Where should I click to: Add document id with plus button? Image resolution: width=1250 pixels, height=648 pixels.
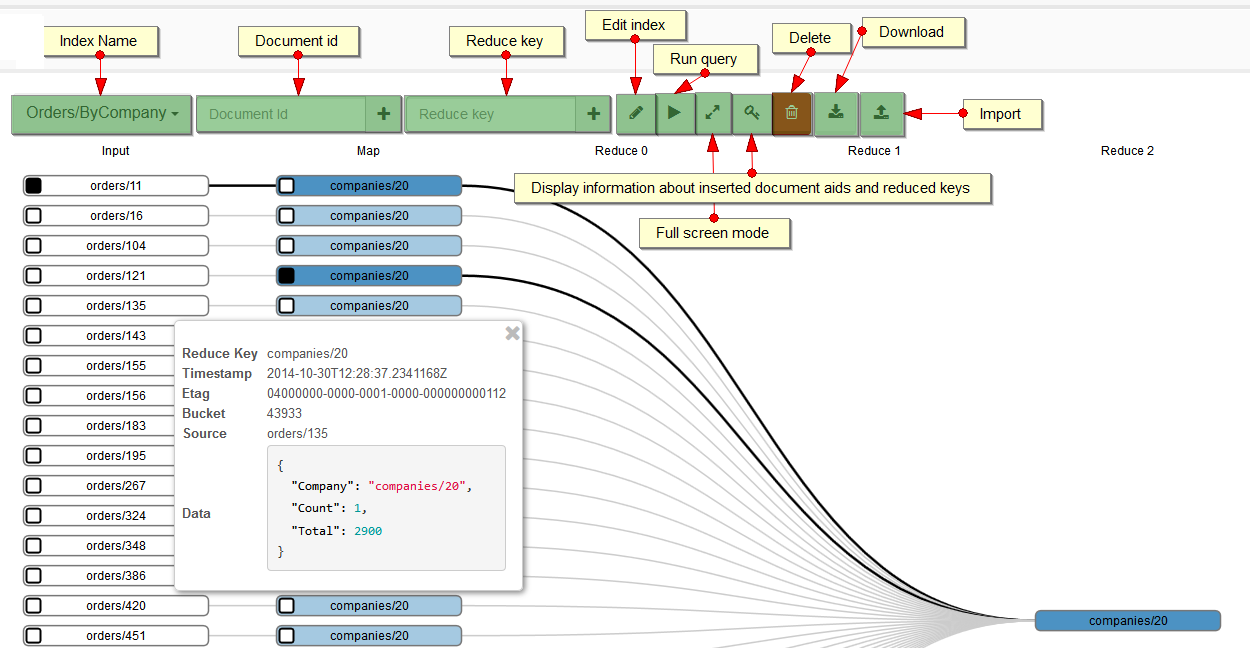click(x=383, y=114)
